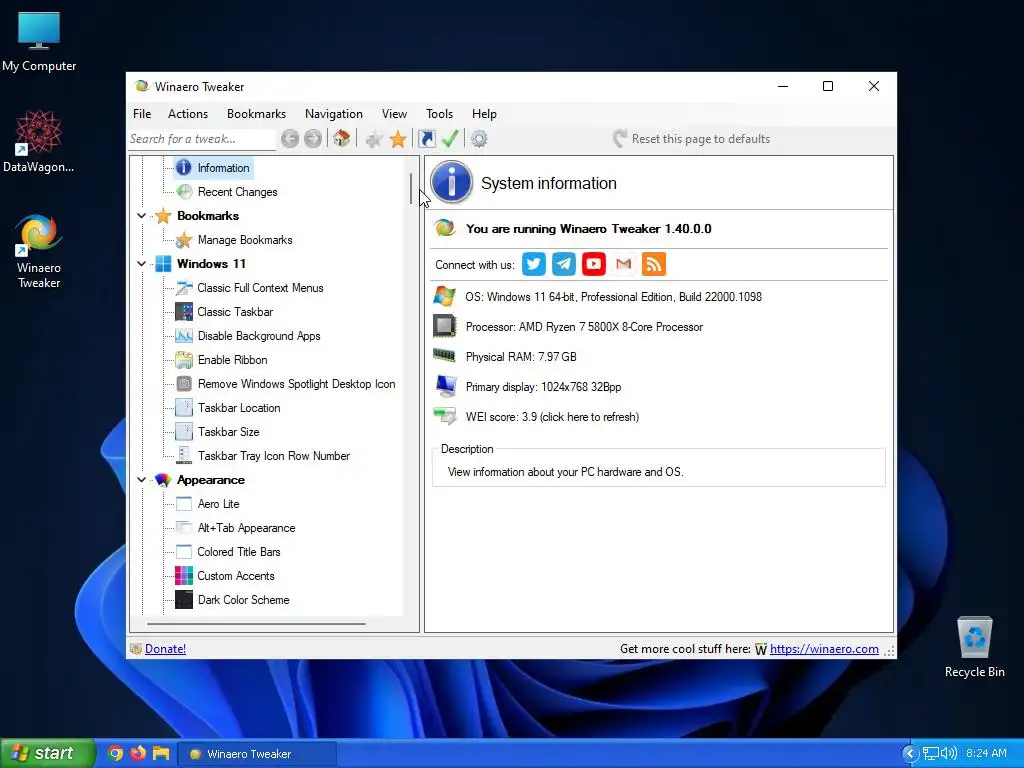Click the Donate! link
Viewport: 1024px width, 768px height.
click(x=165, y=648)
